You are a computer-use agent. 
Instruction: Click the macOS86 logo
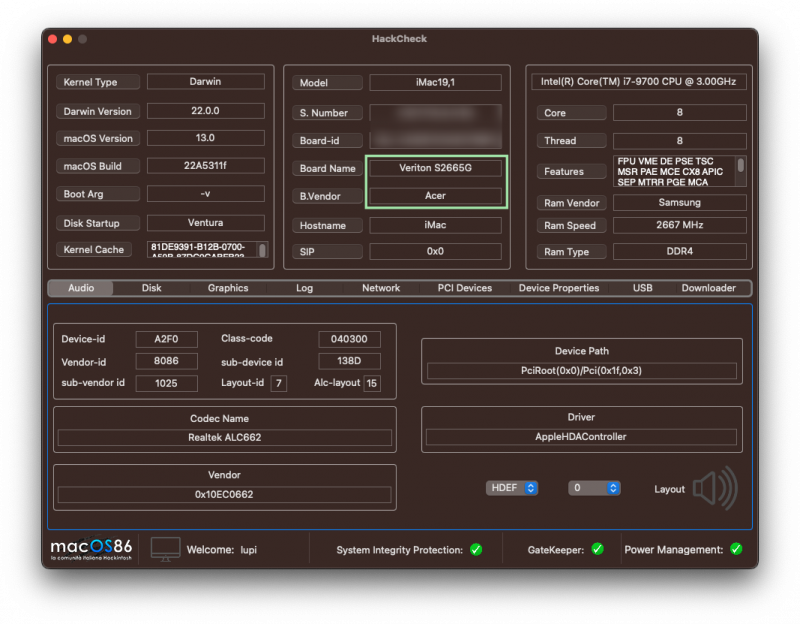coord(91,549)
